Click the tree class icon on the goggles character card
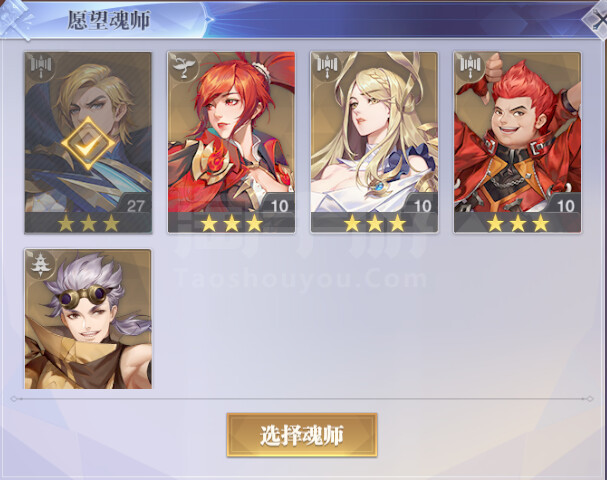 [41, 265]
